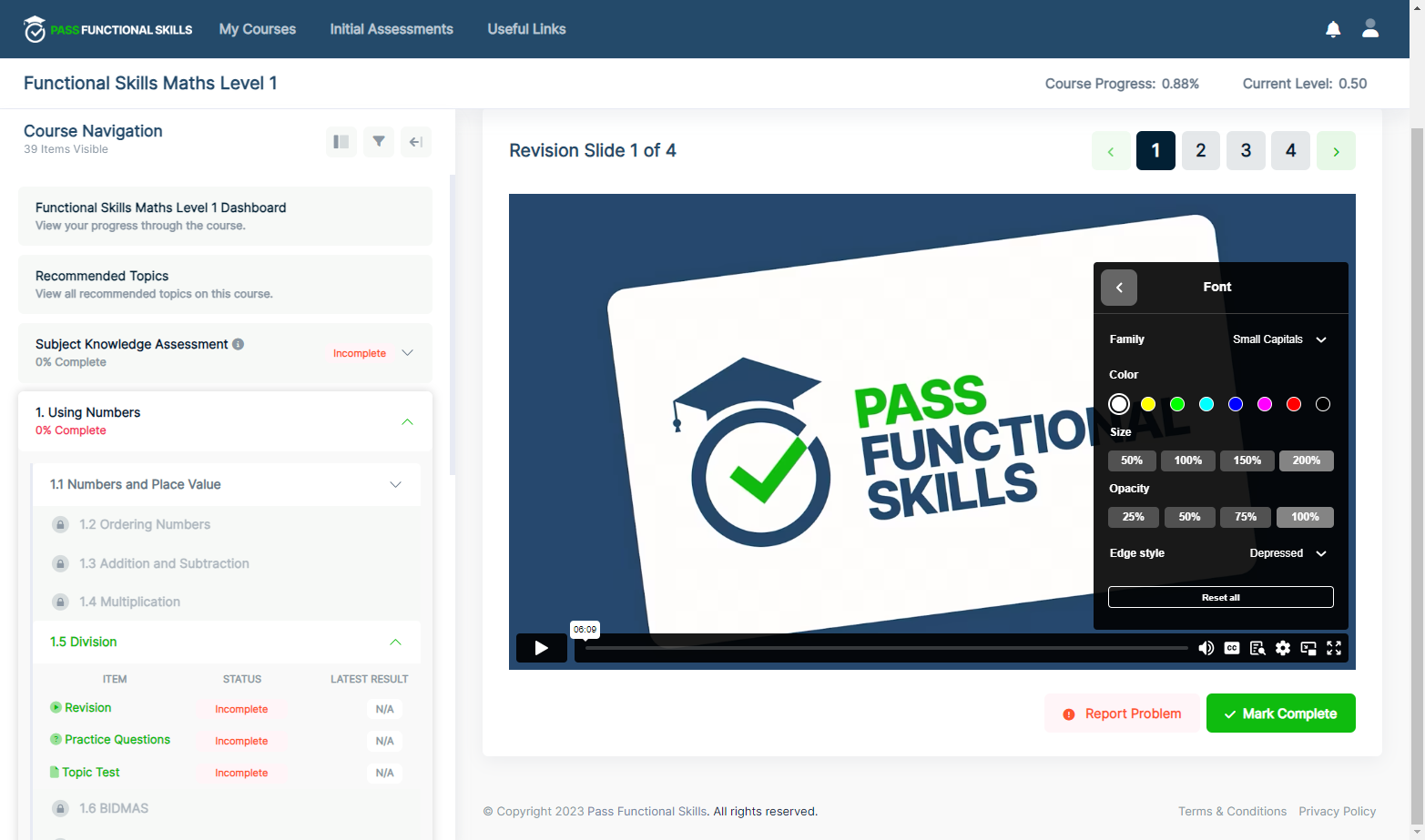The height and width of the screenshot is (840, 1425).
Task: Click the lock icon for 1.3 Addition and Subtraction
Action: [x=60, y=564]
